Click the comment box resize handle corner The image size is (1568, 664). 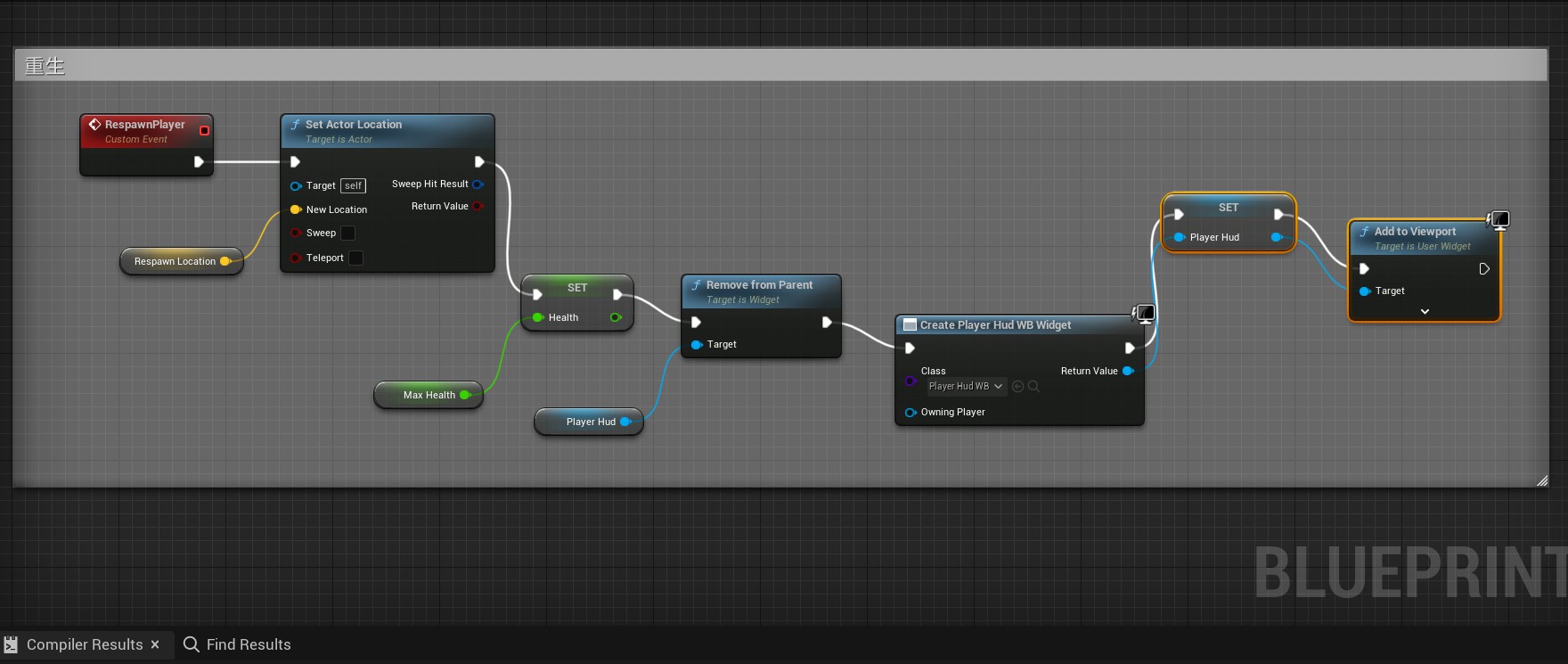pyautogui.click(x=1542, y=481)
